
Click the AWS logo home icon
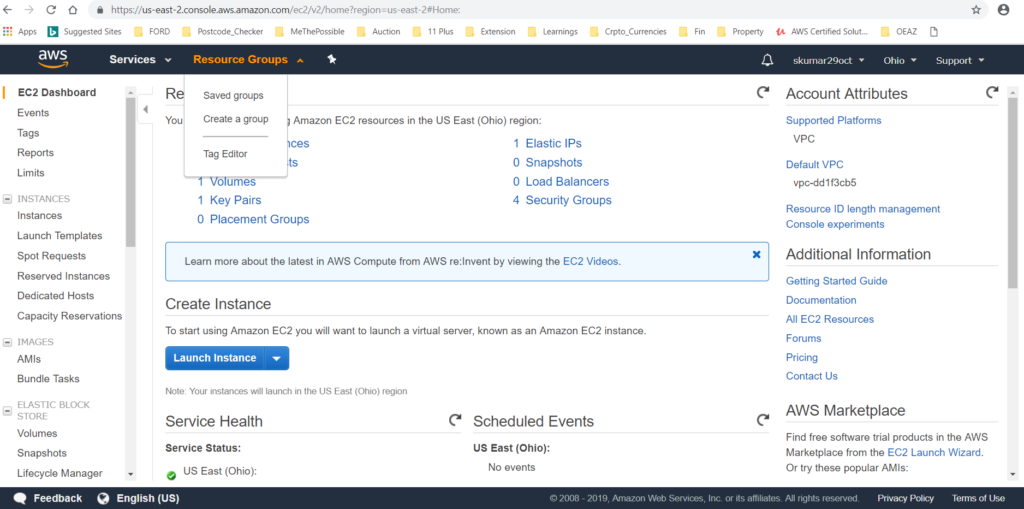(53, 59)
